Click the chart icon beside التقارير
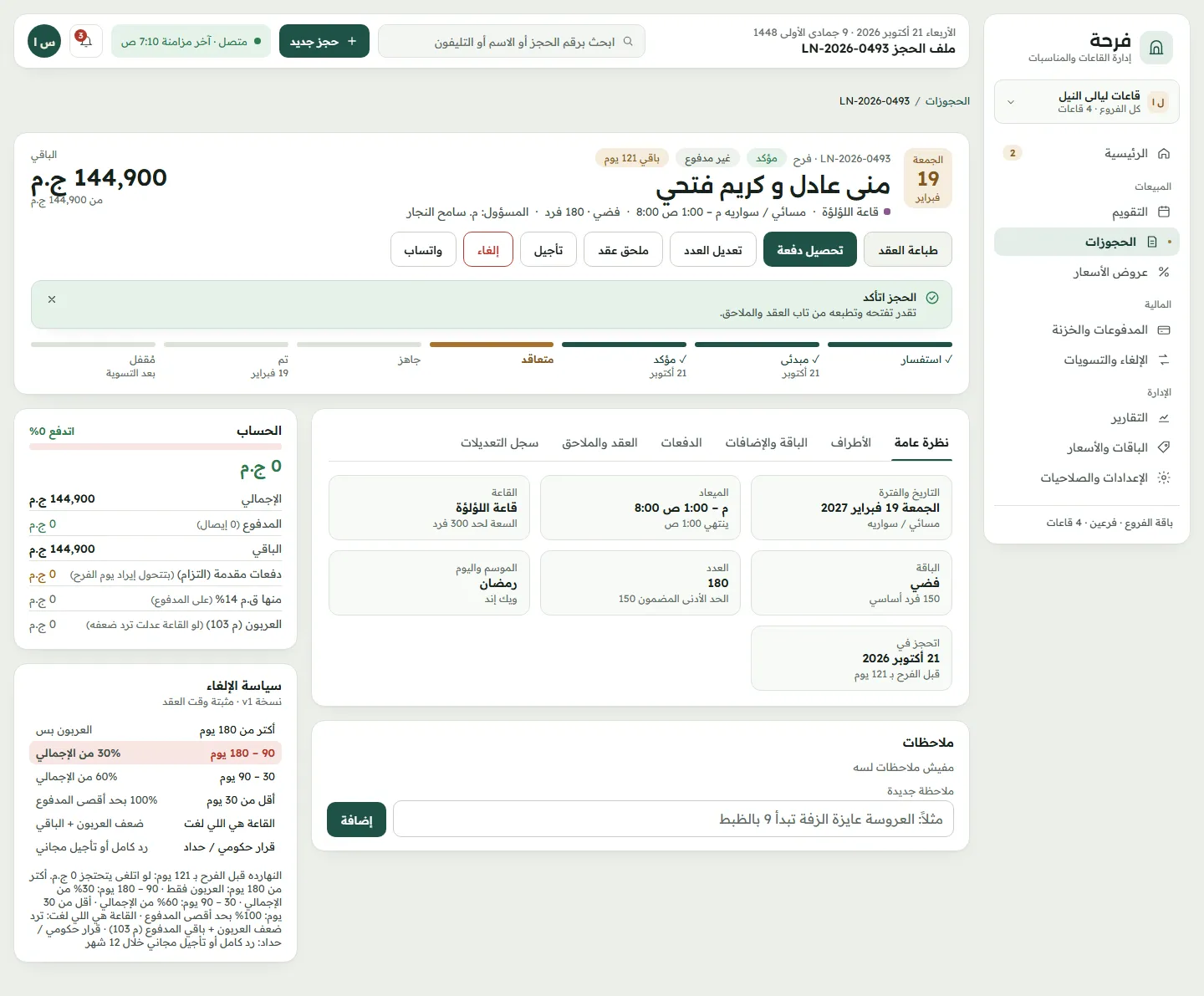The width and height of the screenshot is (1204, 996). (x=1163, y=417)
